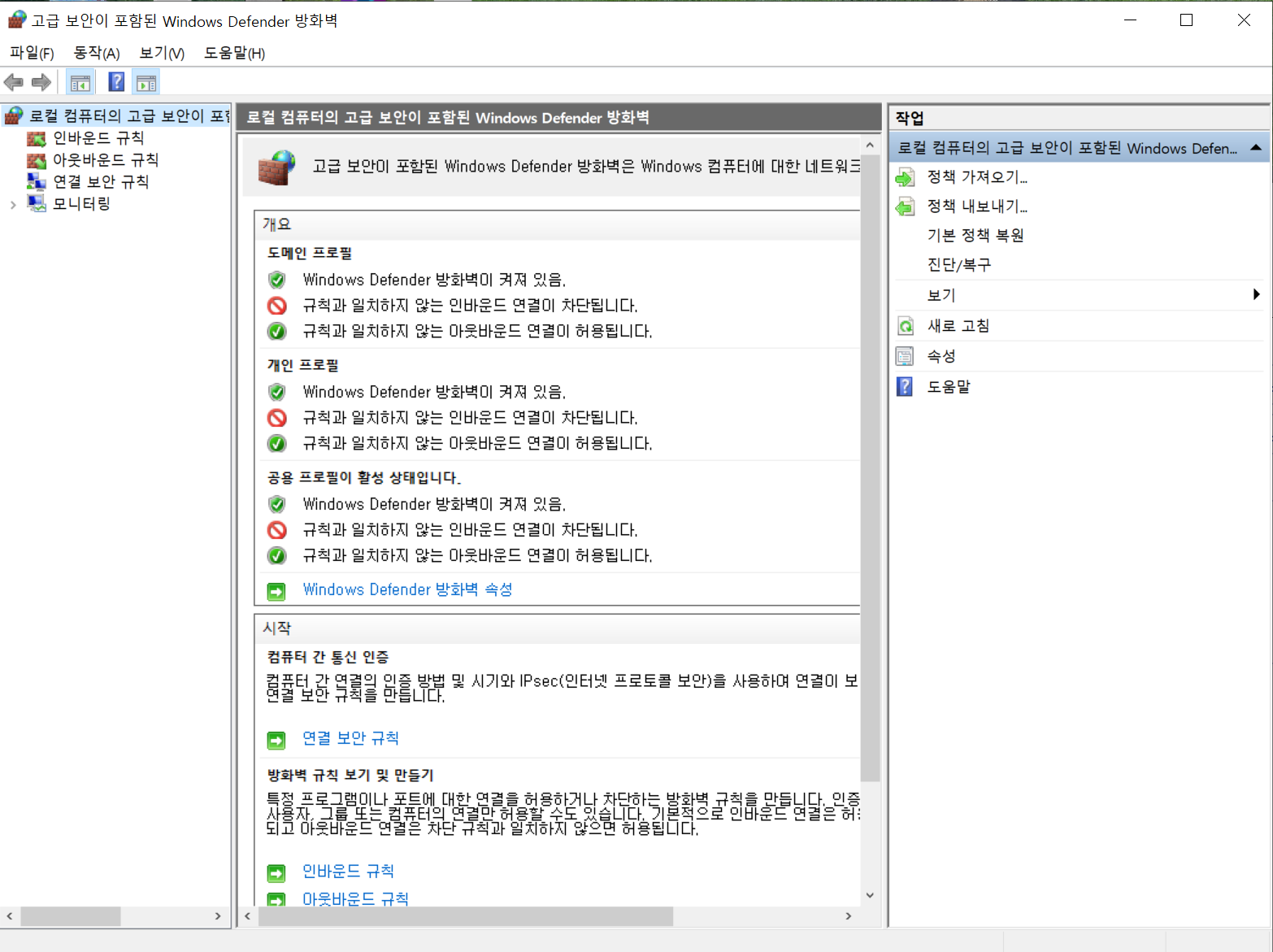Open the 도움말(H) menu

pos(234,53)
